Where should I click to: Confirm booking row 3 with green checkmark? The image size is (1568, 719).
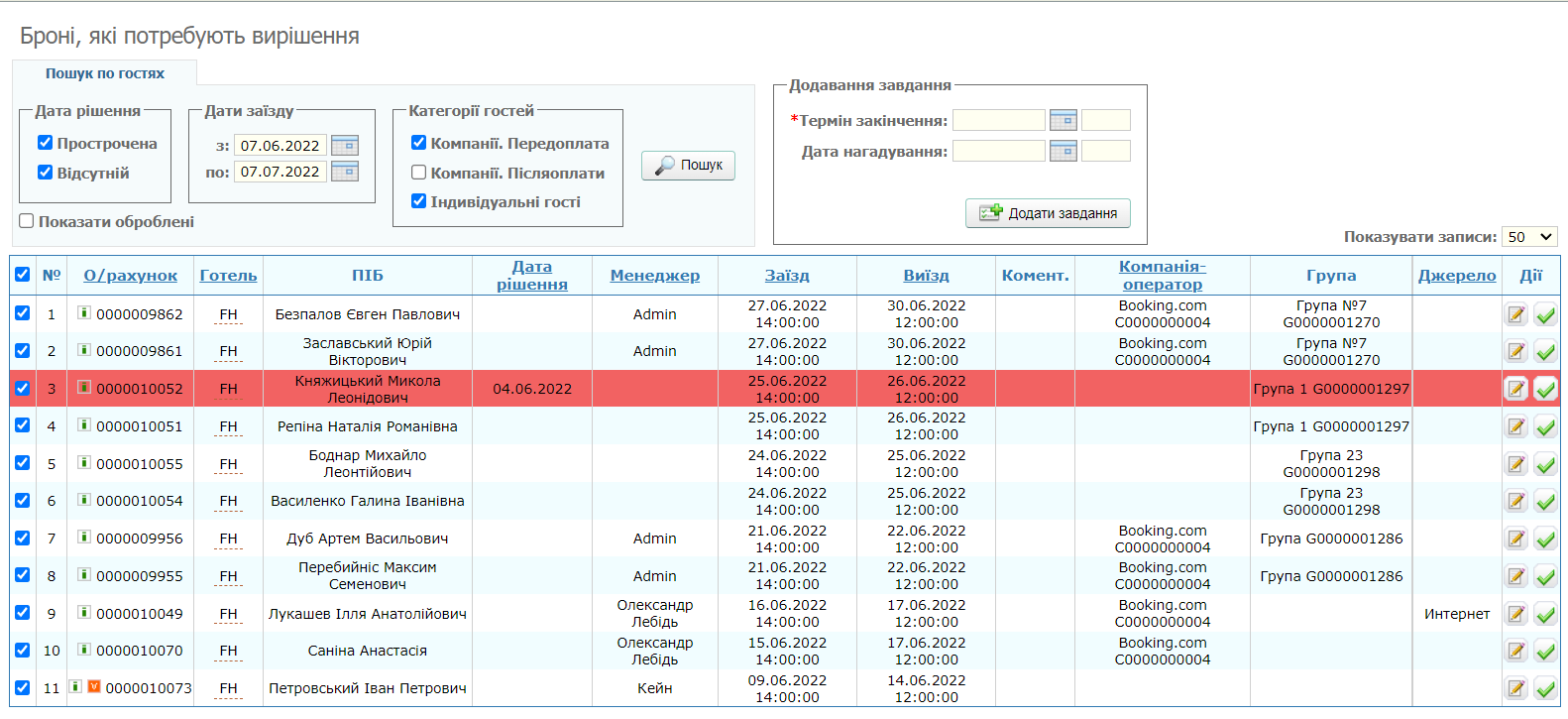coord(1545,390)
